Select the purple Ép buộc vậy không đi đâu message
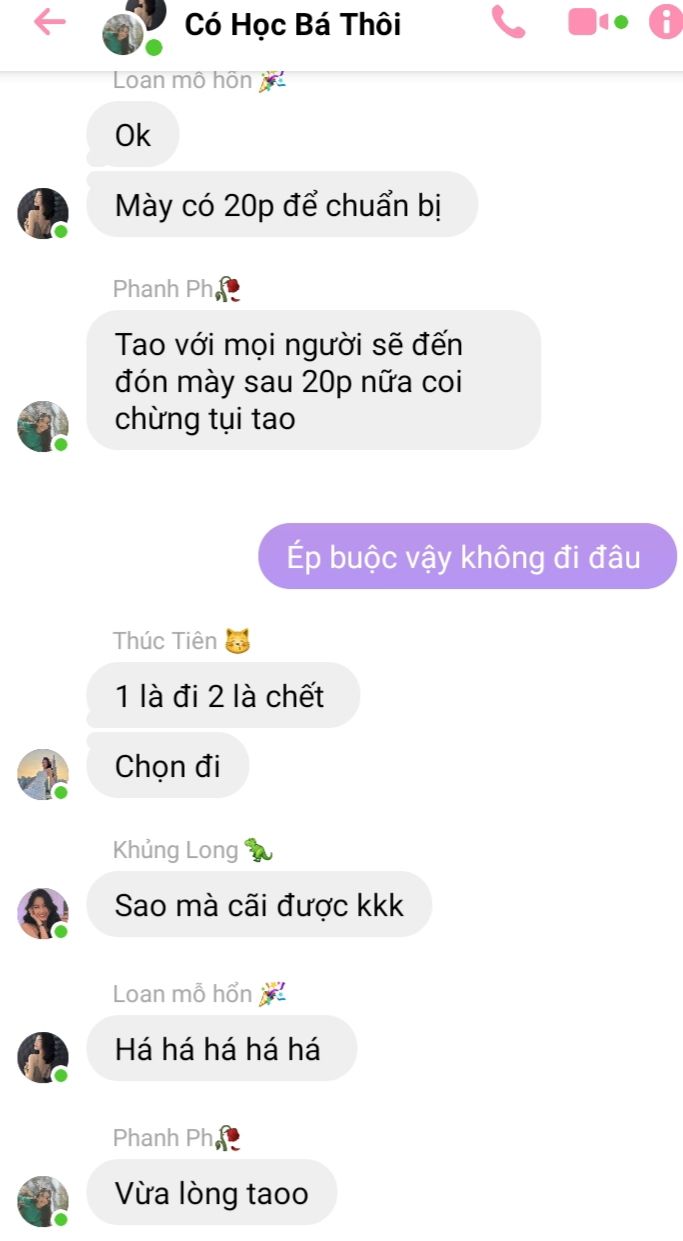683x1241 pixels. [x=468, y=556]
